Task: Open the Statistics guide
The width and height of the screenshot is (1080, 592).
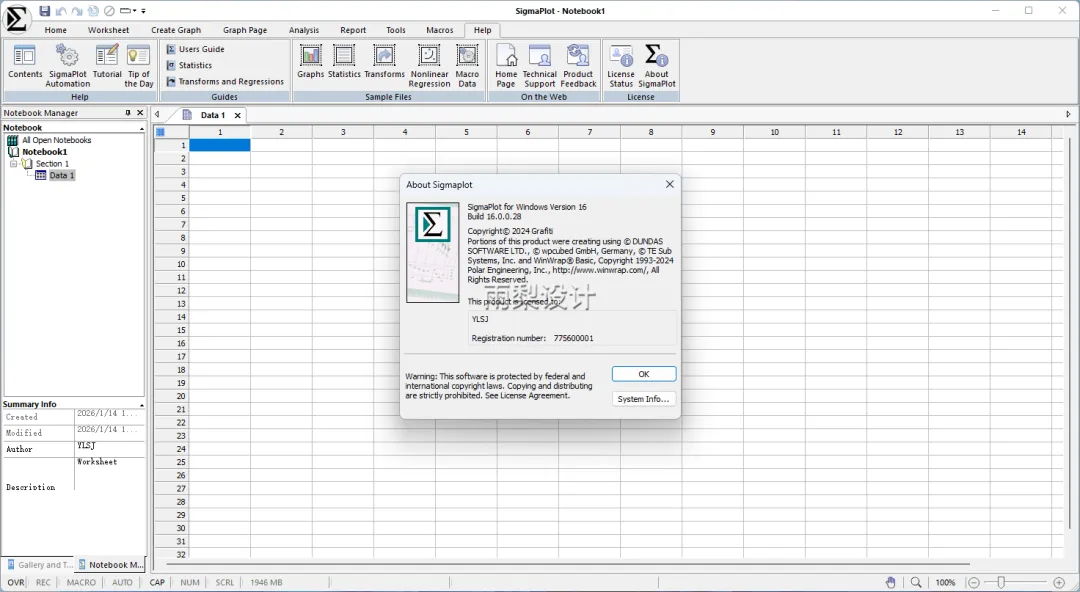Action: (189, 65)
